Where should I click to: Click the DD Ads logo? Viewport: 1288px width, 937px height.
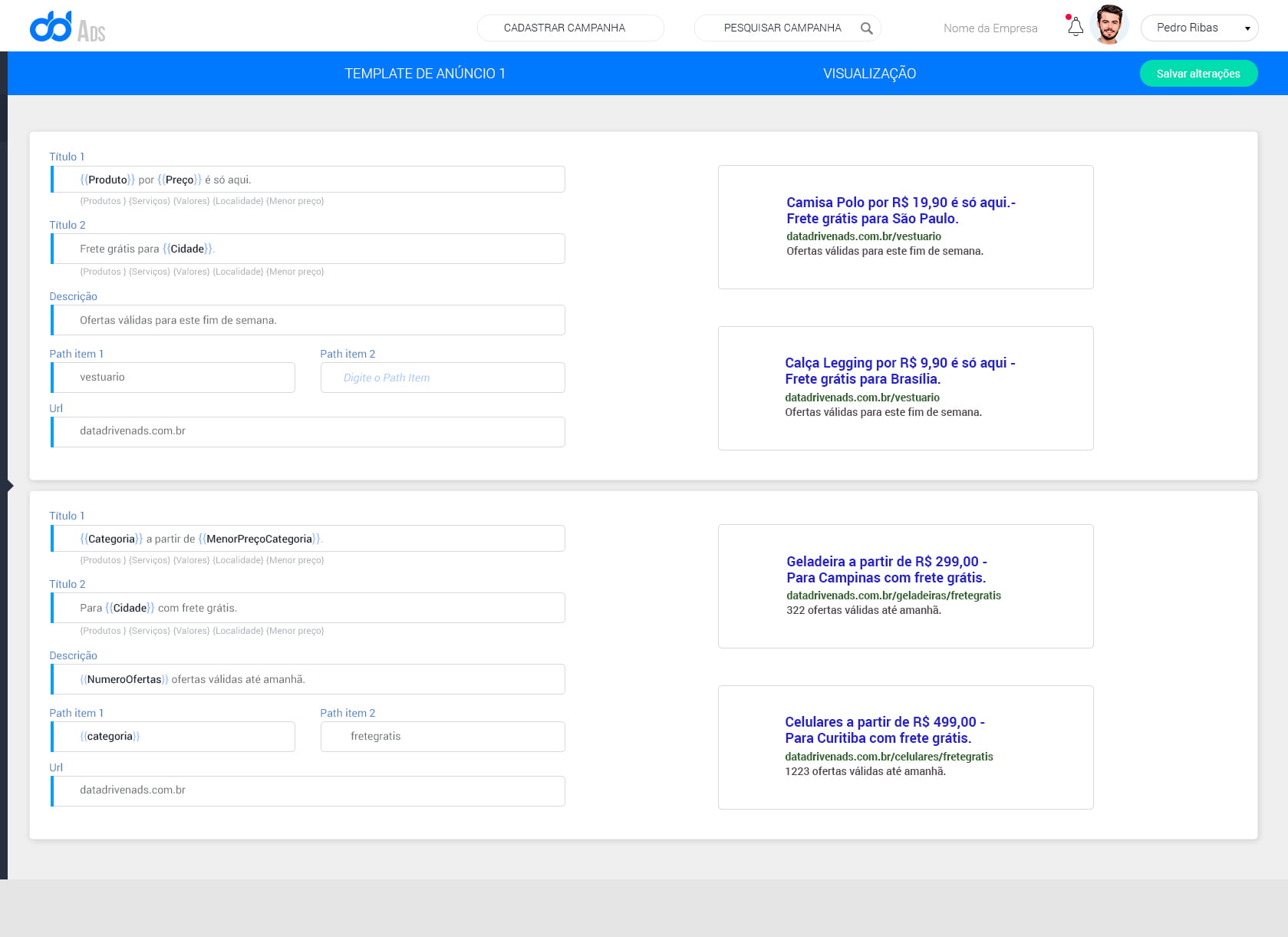coord(68,28)
